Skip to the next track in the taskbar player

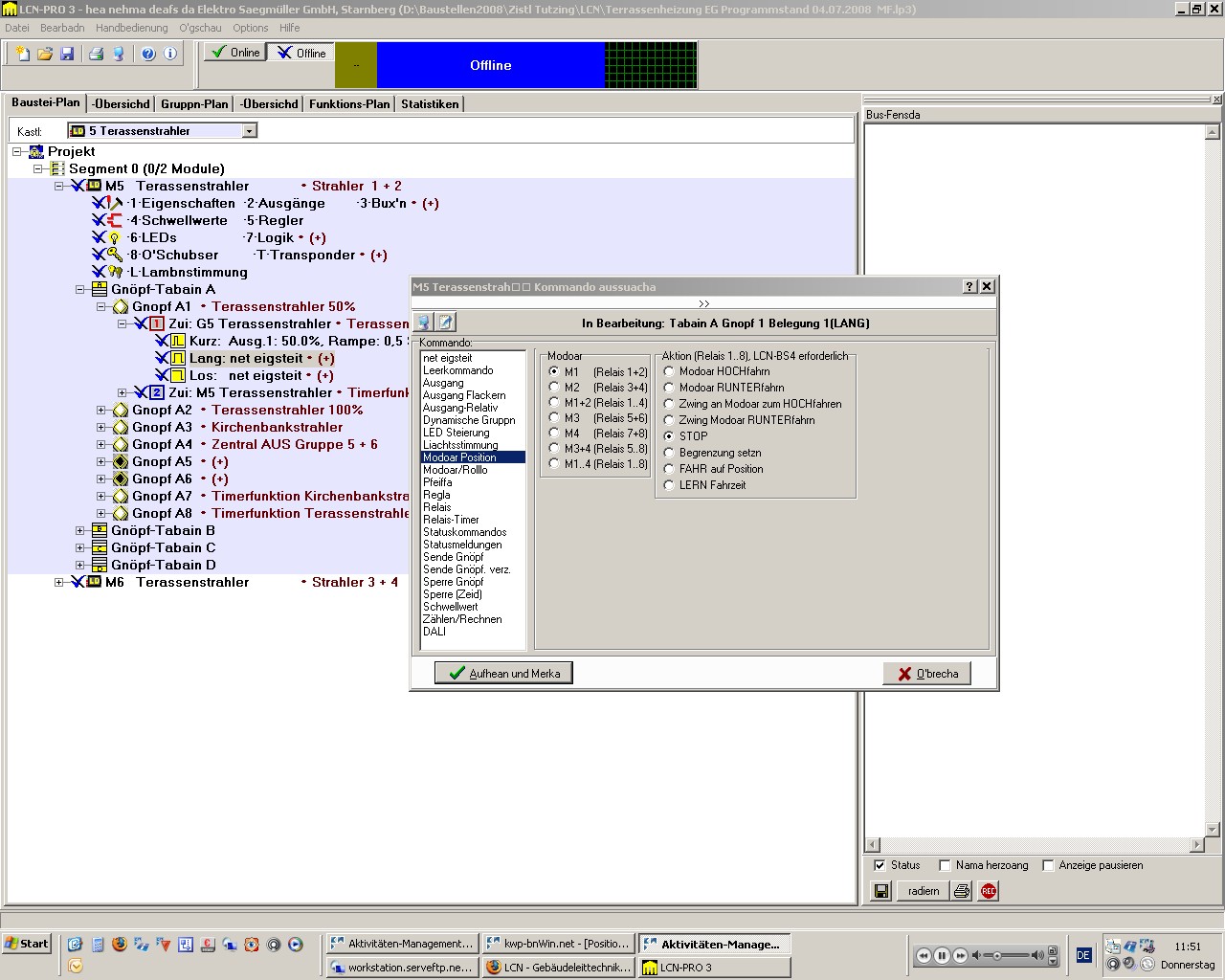960,955
